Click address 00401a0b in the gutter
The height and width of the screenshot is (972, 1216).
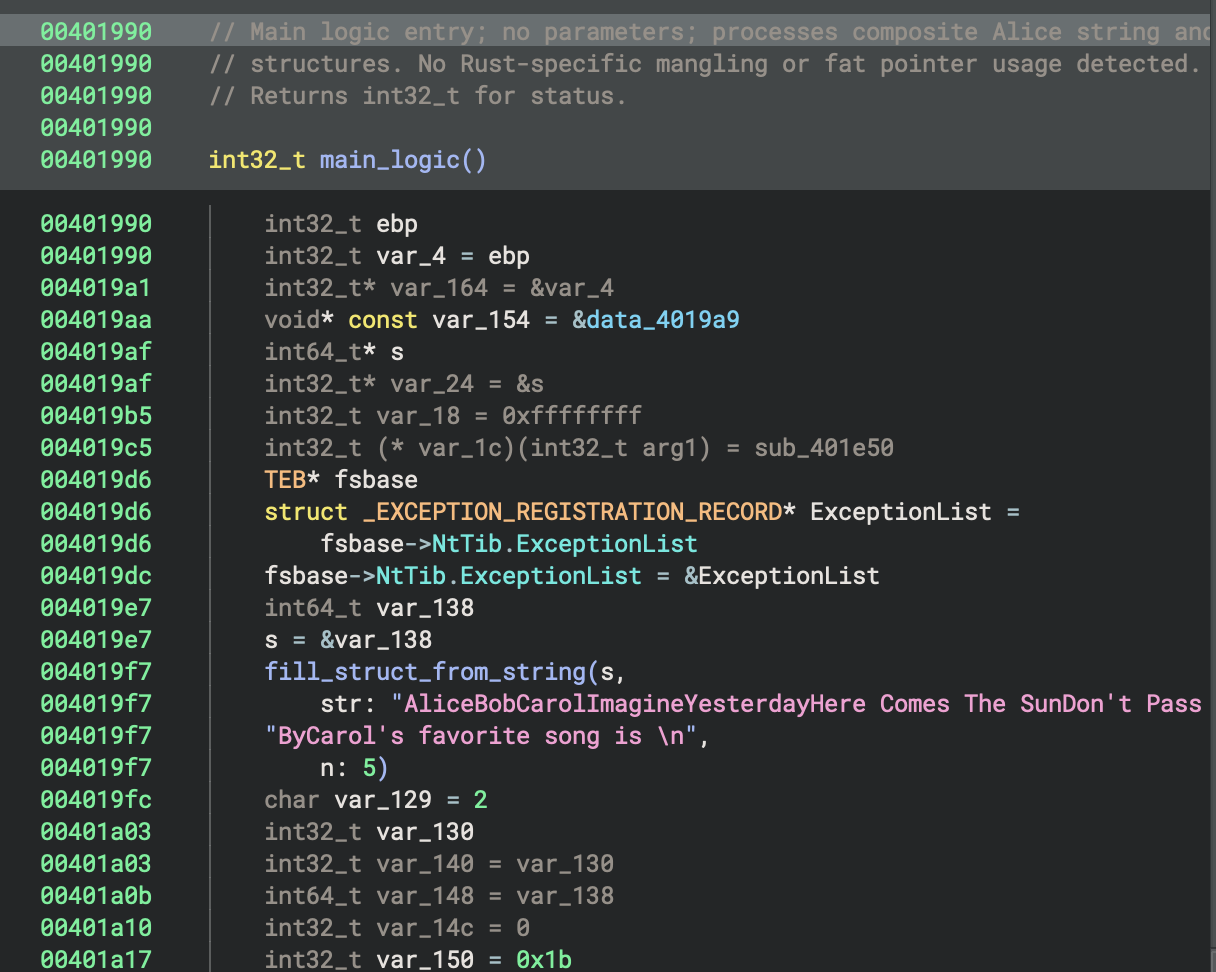click(x=96, y=896)
